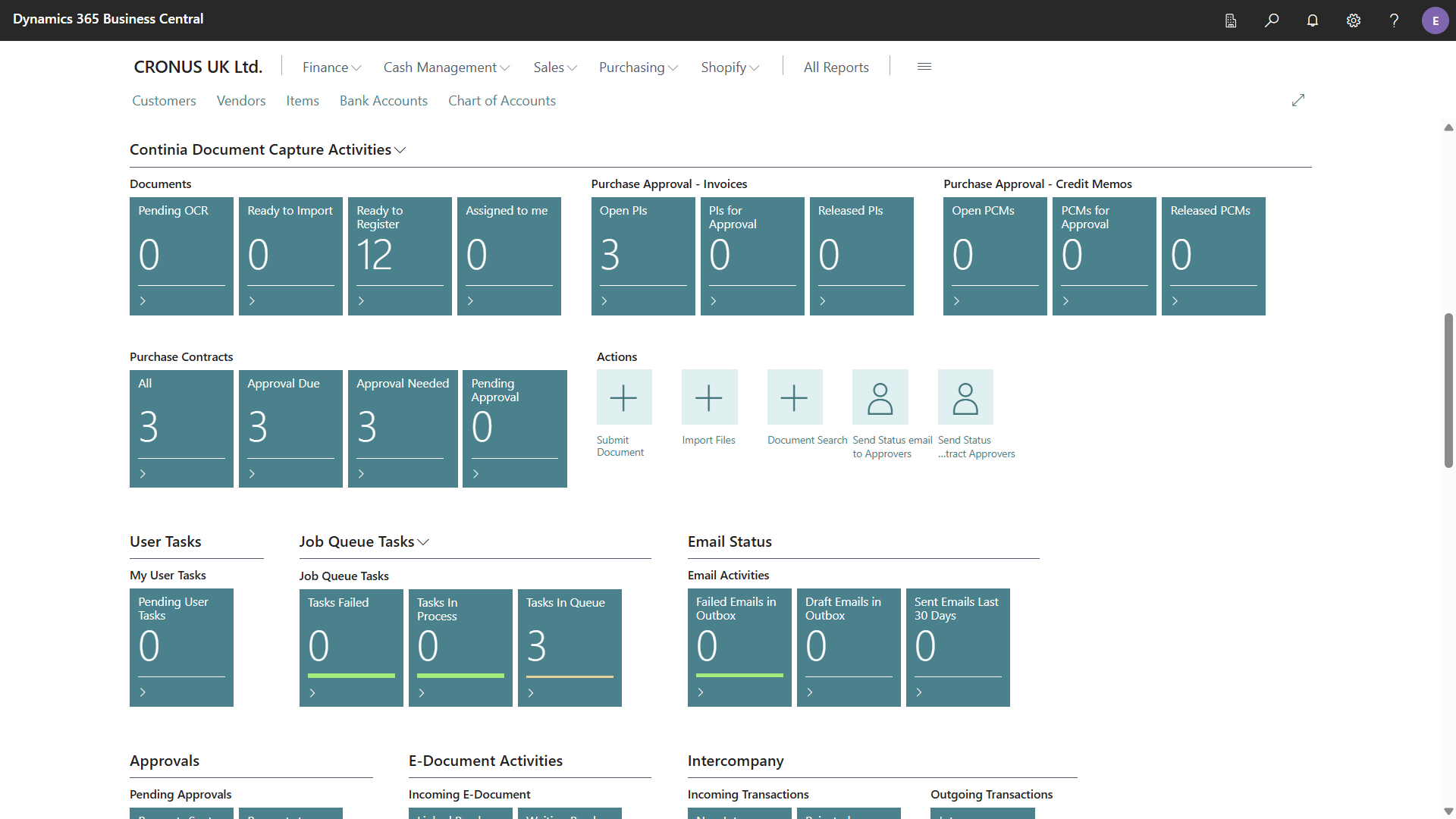Image resolution: width=1456 pixels, height=819 pixels.
Task: Open the user account avatar E
Action: (x=1435, y=20)
